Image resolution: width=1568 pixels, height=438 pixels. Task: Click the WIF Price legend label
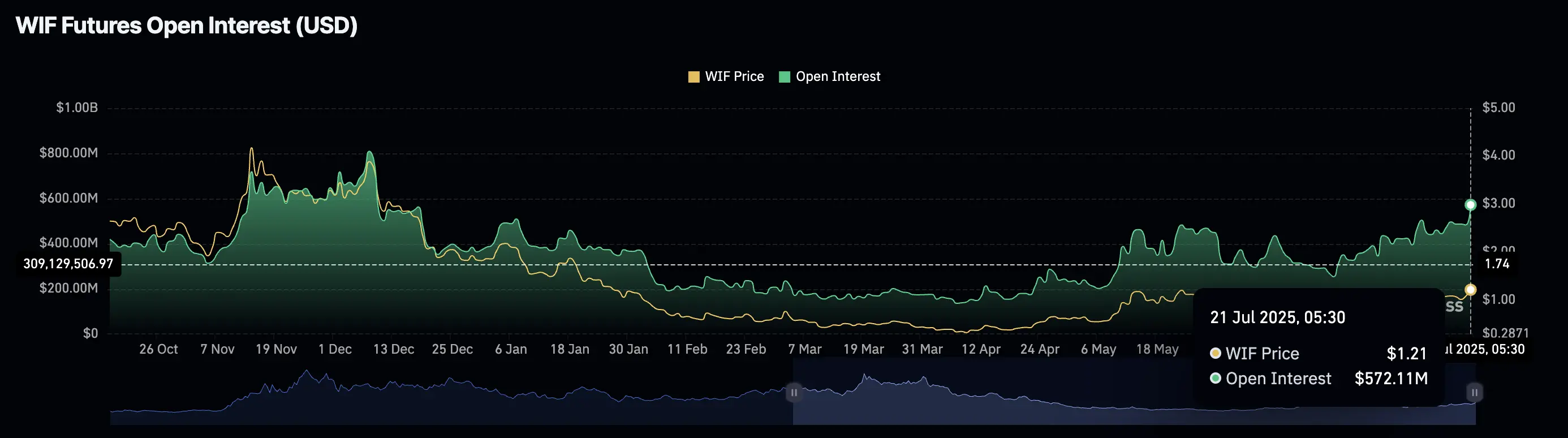734,77
